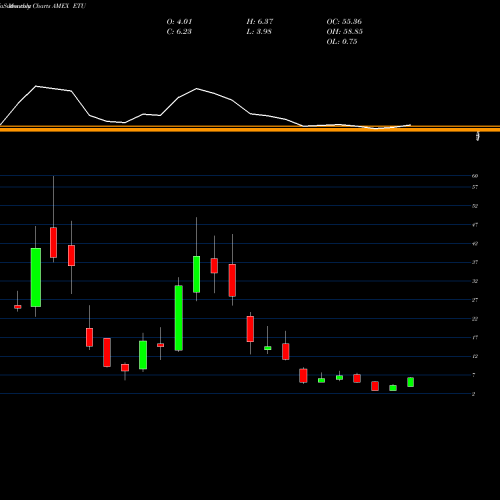Select the open price O: 4.01 label
Viewport: 500px width, 500px height.
point(179,22)
